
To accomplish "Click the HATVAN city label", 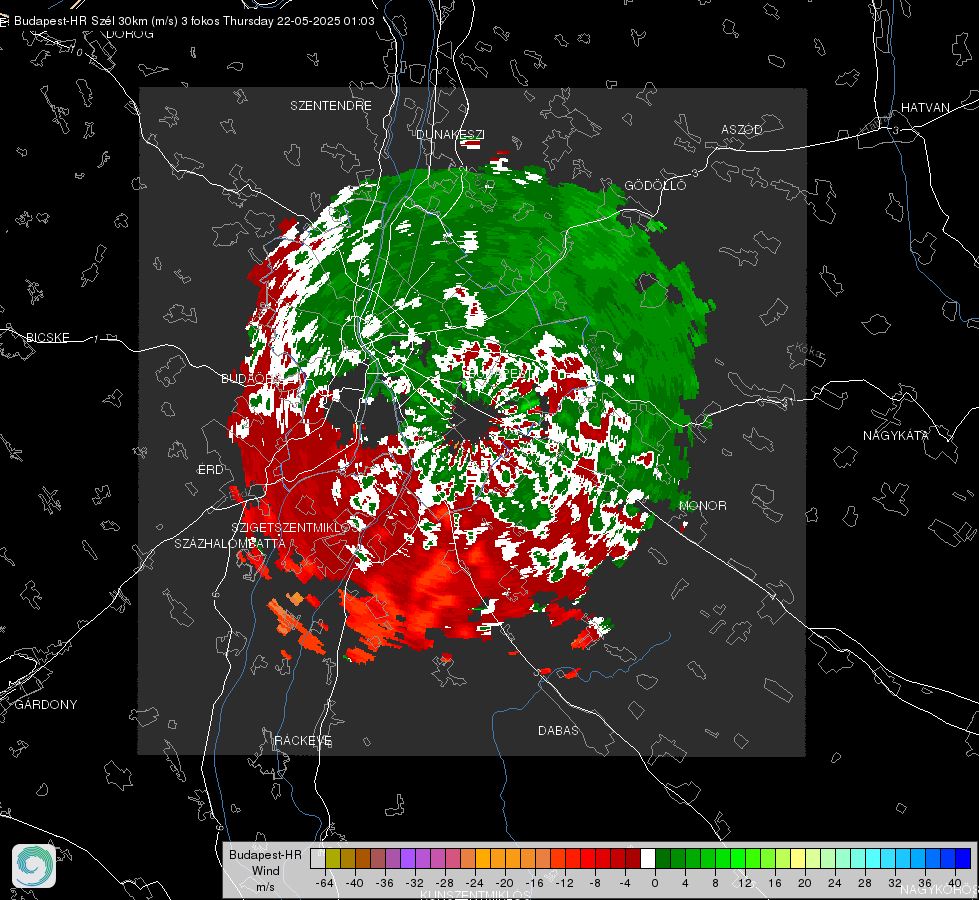I will pos(925,108).
